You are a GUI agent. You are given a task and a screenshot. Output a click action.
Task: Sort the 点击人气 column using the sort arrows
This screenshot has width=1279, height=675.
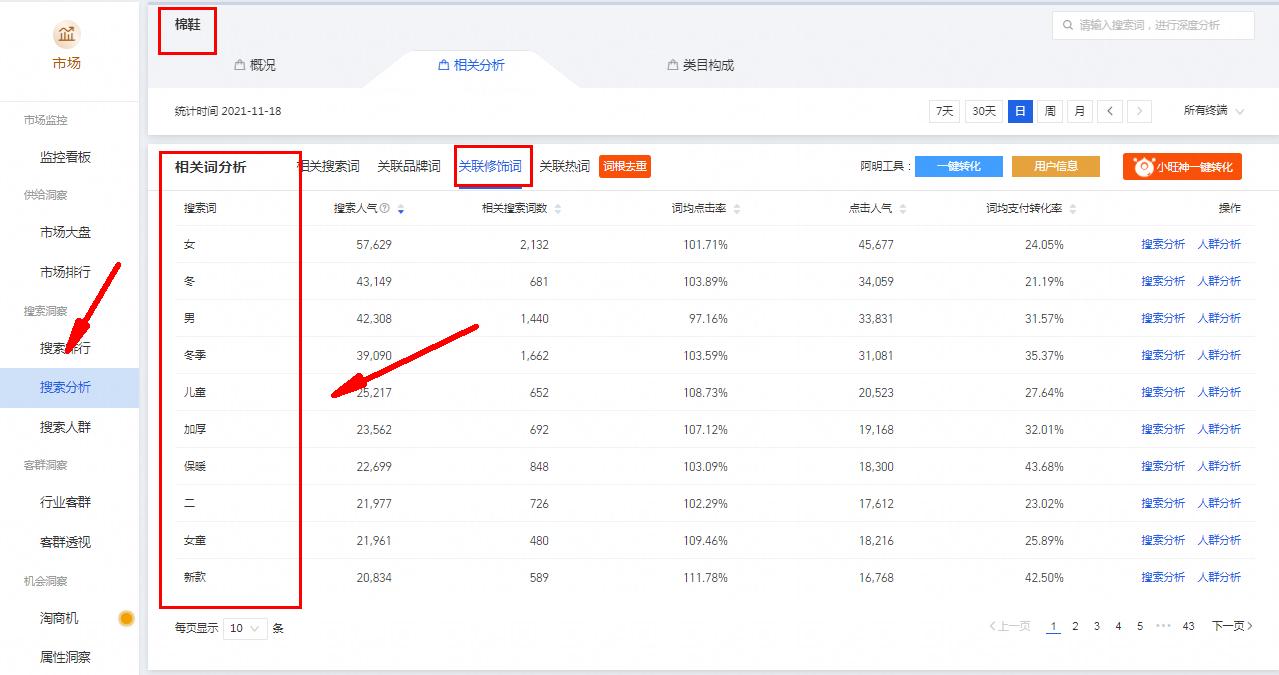click(x=903, y=208)
